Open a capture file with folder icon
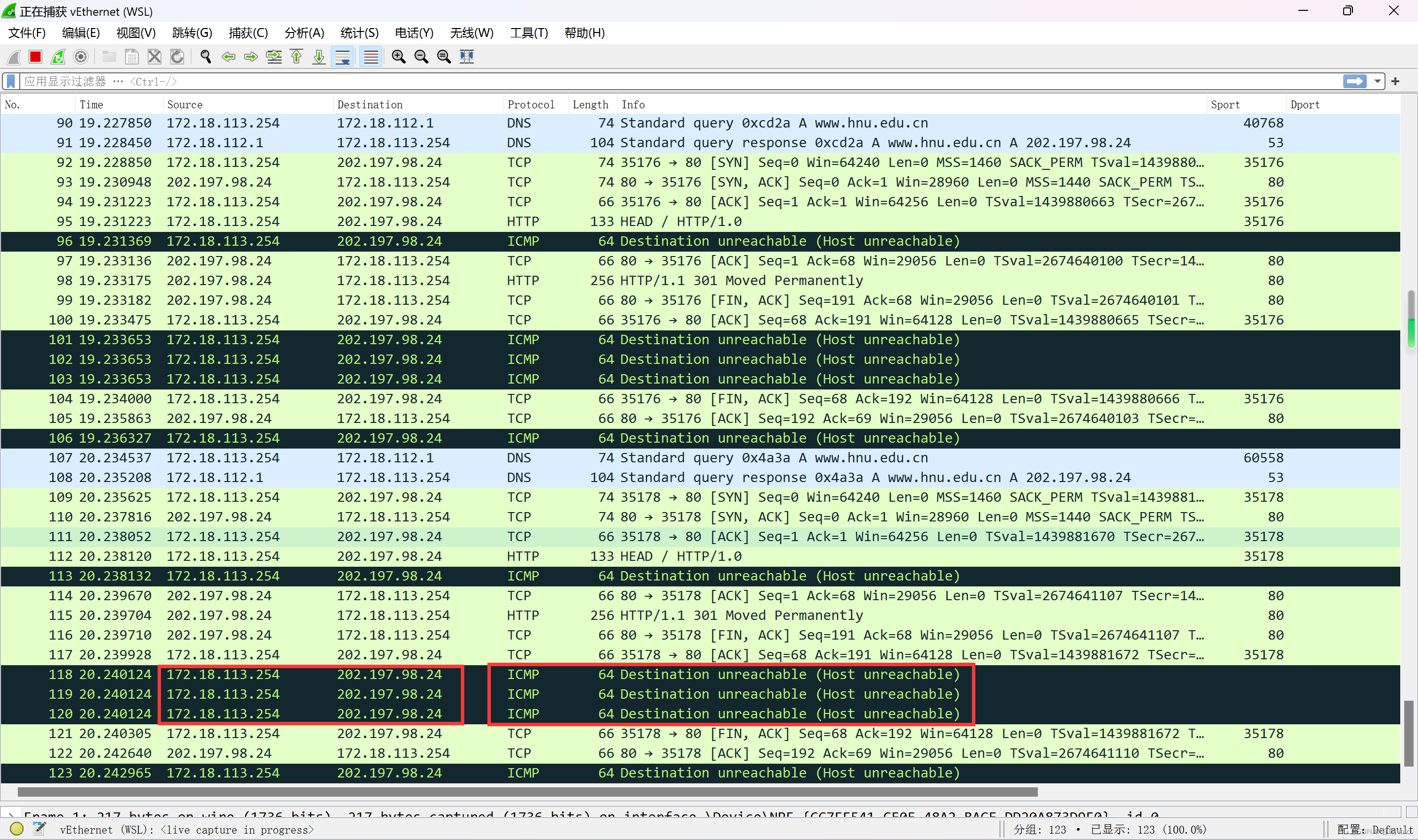Screen dimensions: 1418x840 109,57
